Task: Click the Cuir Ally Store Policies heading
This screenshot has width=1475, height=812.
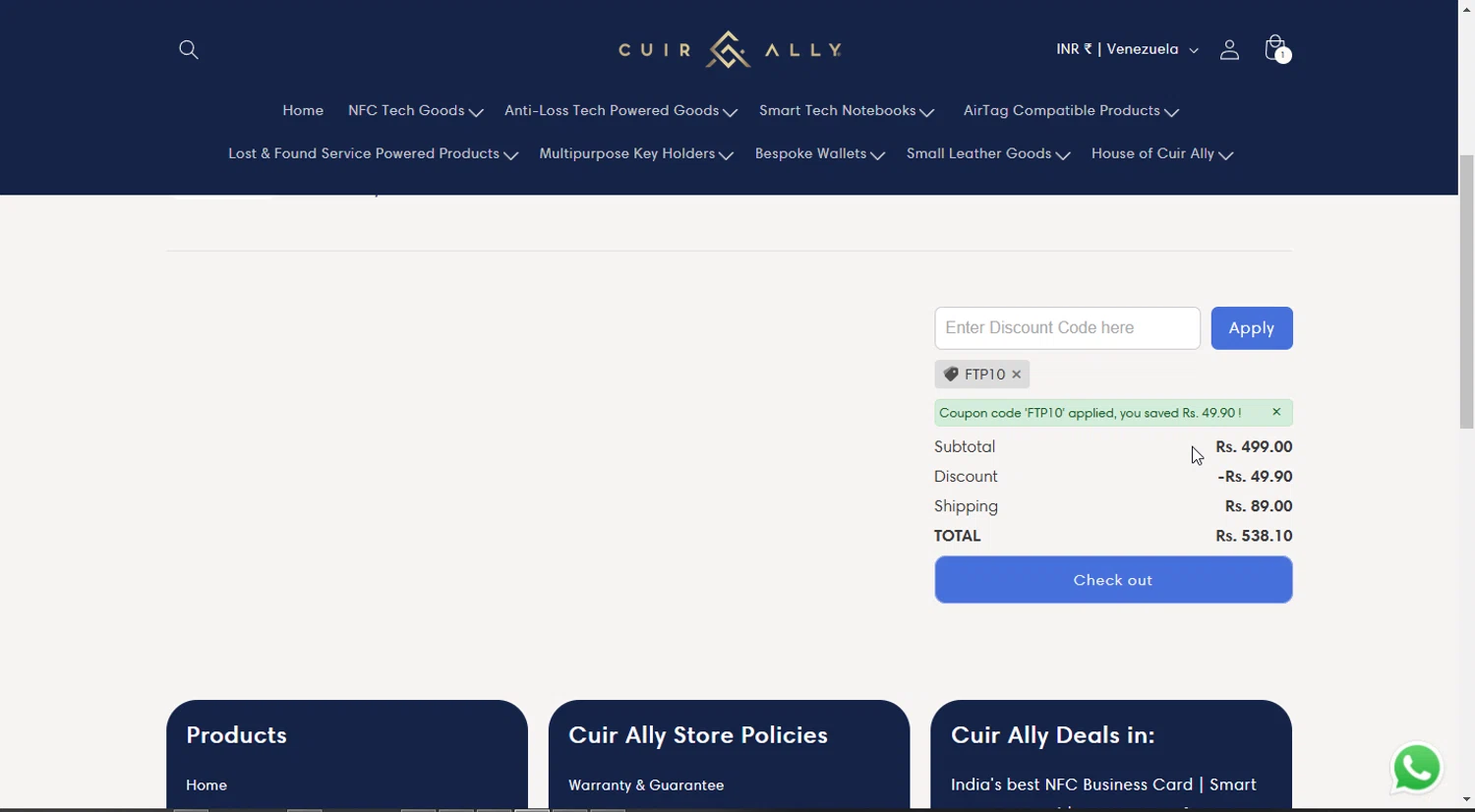Action: coord(698,735)
